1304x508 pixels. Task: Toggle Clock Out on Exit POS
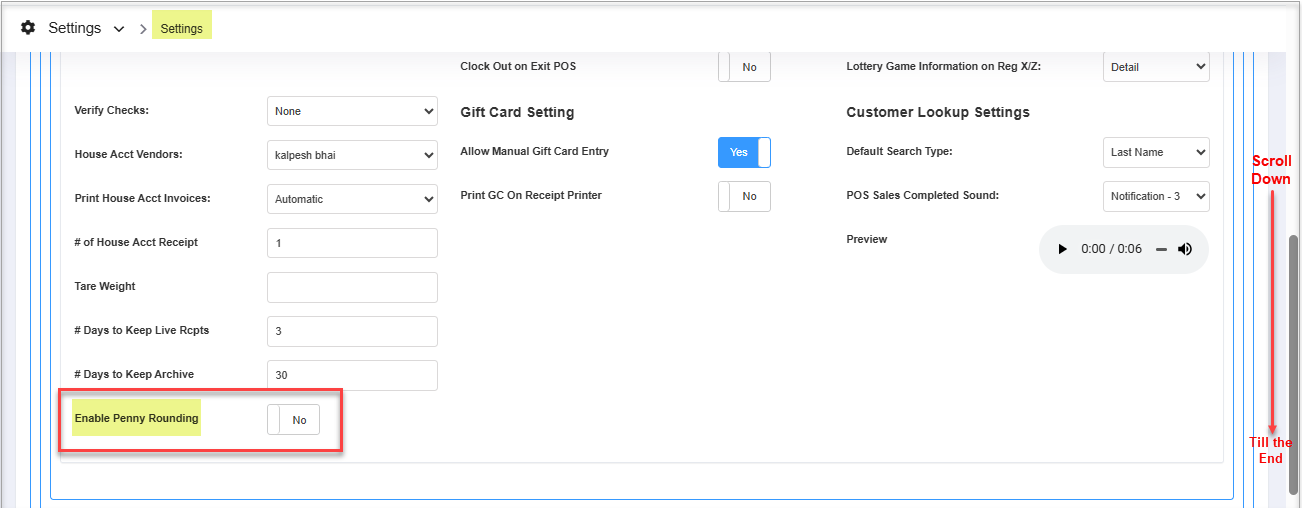(x=744, y=67)
